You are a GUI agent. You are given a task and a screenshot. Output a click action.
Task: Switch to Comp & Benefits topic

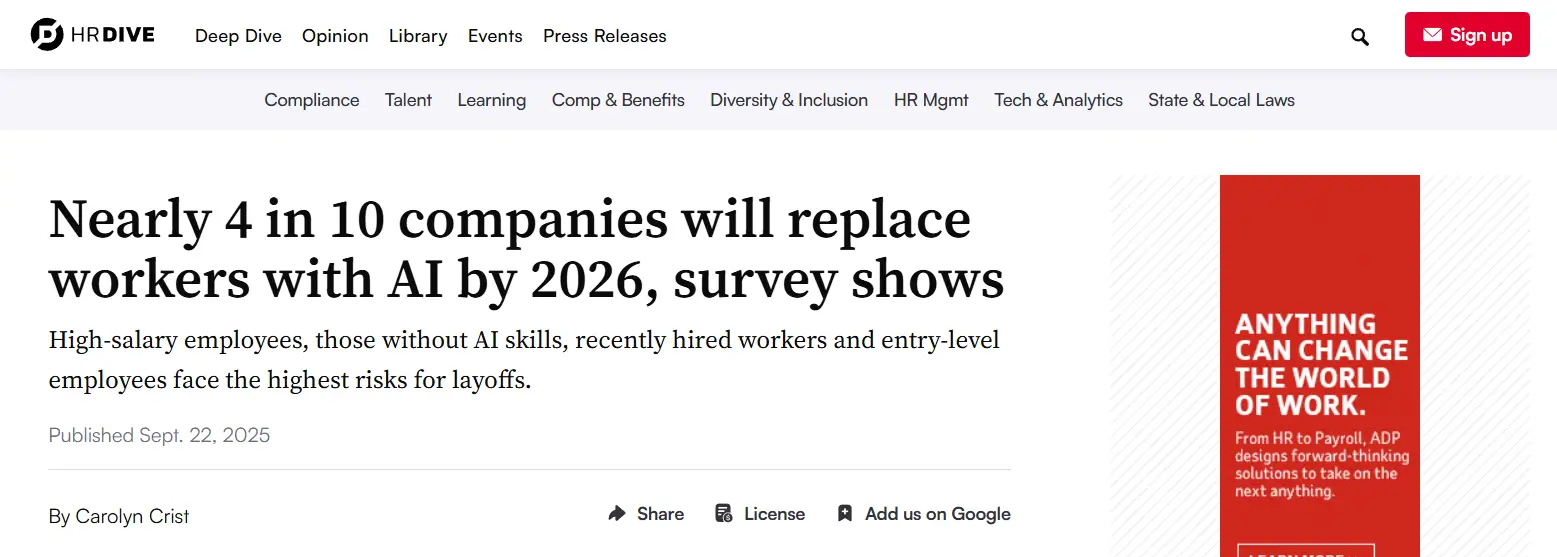[x=618, y=100]
